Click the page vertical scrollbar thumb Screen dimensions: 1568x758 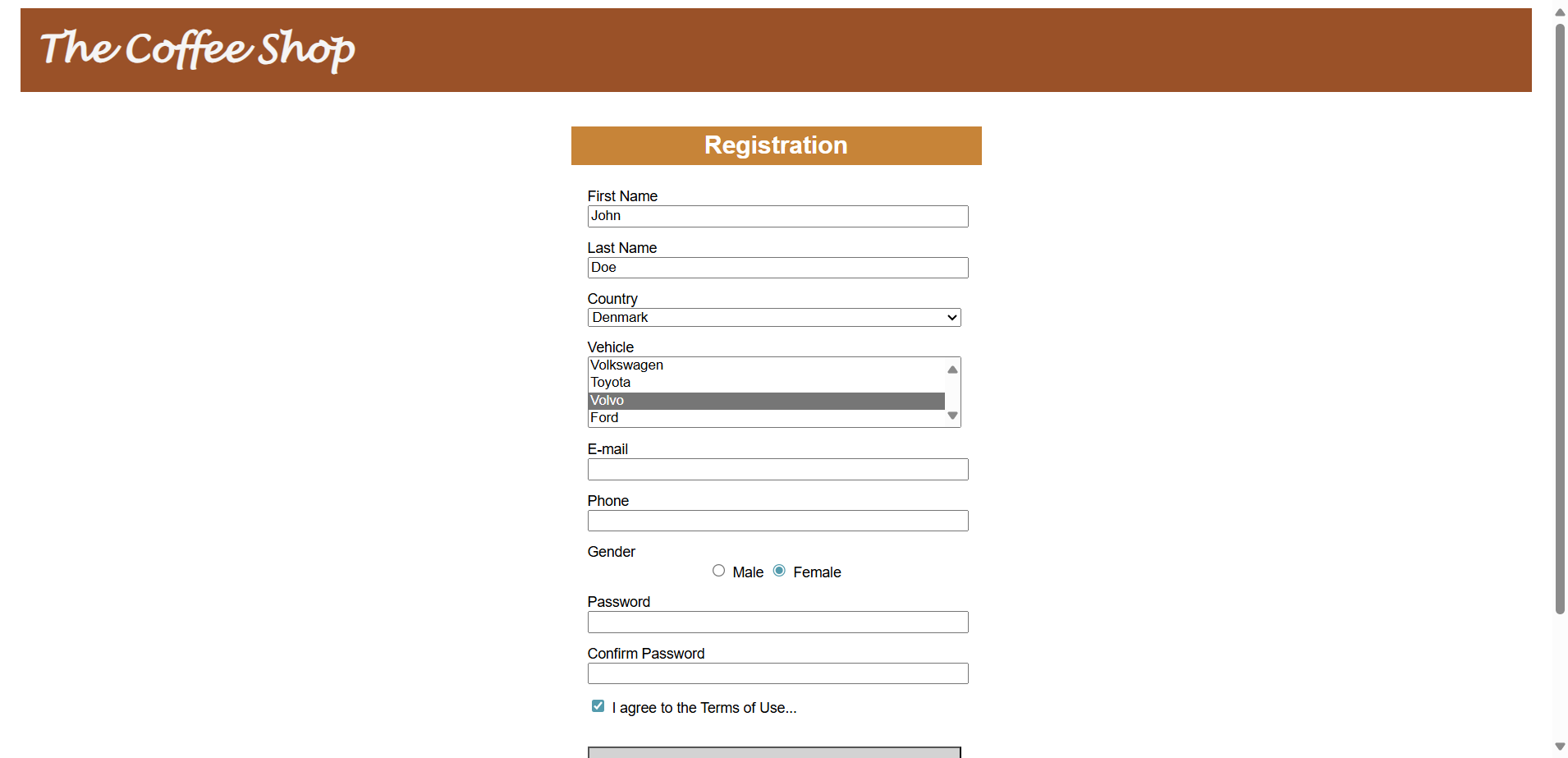point(1560,319)
